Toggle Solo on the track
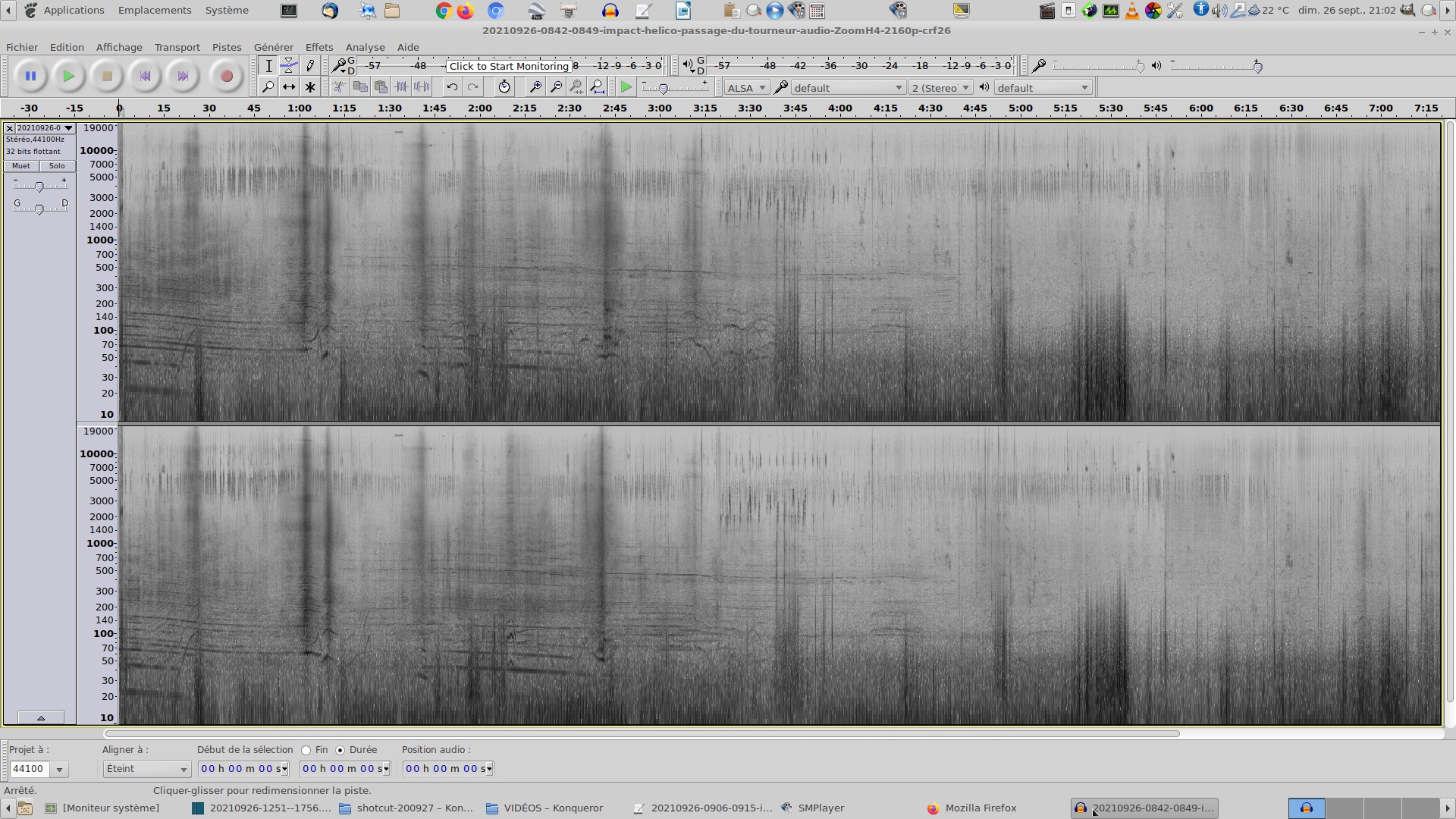Image resolution: width=1456 pixels, height=819 pixels. click(57, 166)
